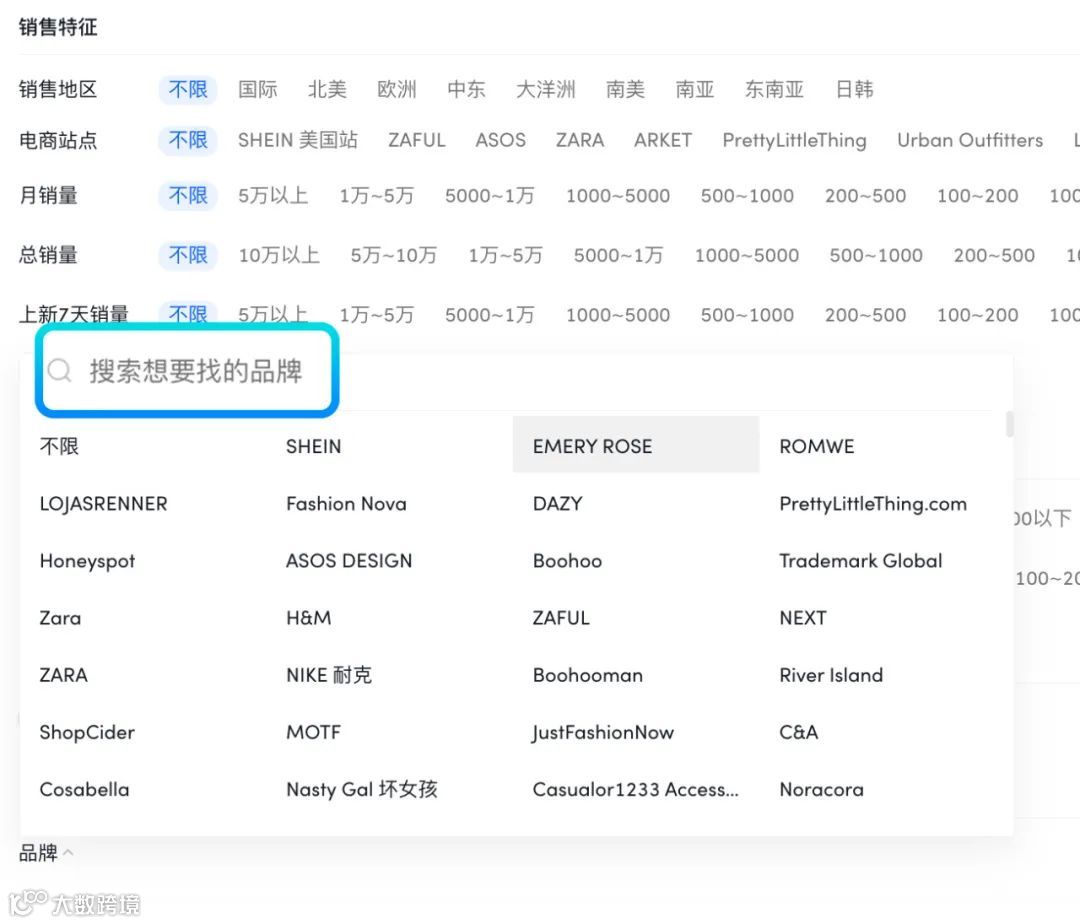Set monthly sales to 100~200
Viewport: 1080px width, 924px height.
click(977, 196)
